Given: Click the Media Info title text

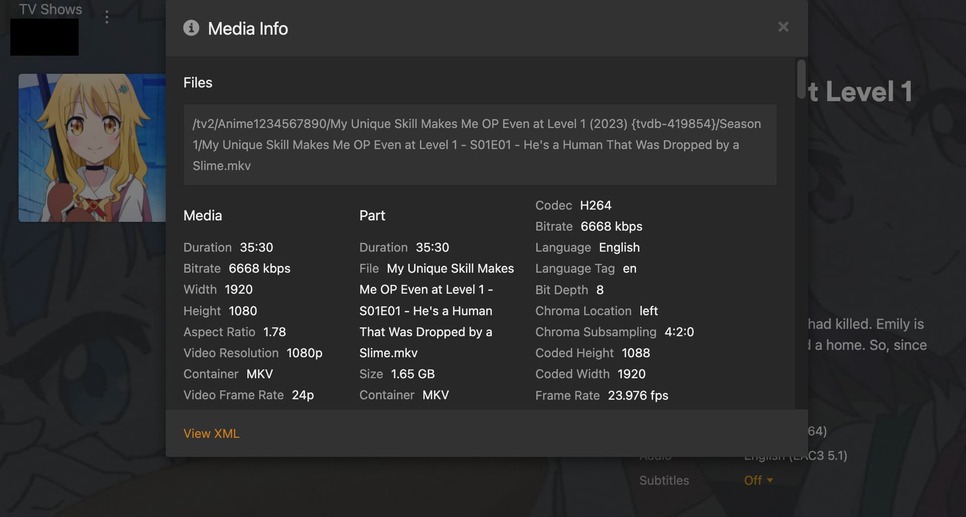Looking at the screenshot, I should coord(248,29).
